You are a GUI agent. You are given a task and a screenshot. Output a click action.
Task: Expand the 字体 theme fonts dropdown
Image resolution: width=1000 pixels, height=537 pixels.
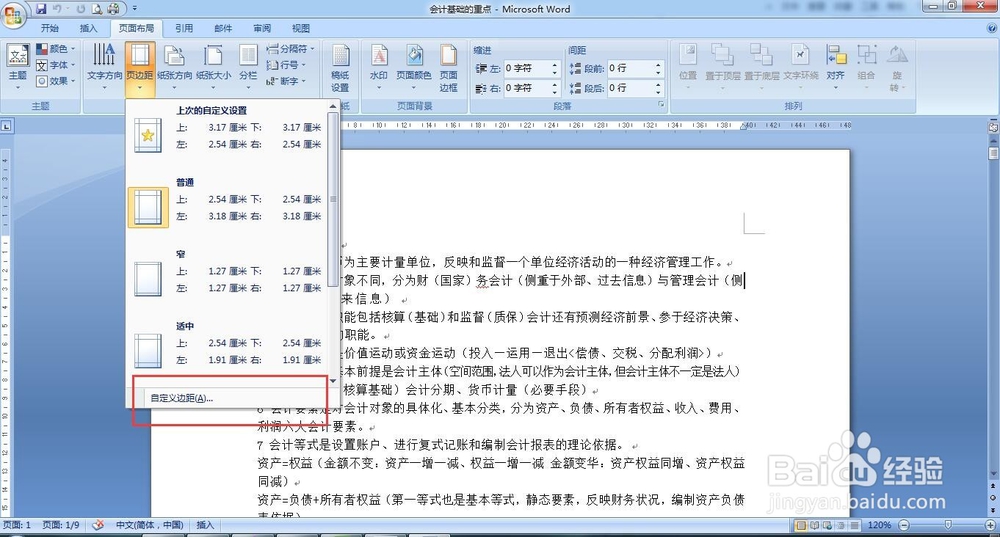click(x=55, y=65)
